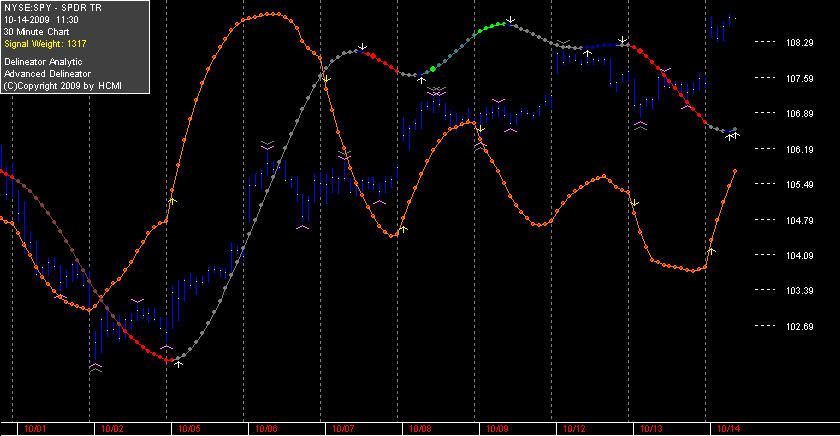Click the white up arrow at red curve's lowest point

pos(178,364)
